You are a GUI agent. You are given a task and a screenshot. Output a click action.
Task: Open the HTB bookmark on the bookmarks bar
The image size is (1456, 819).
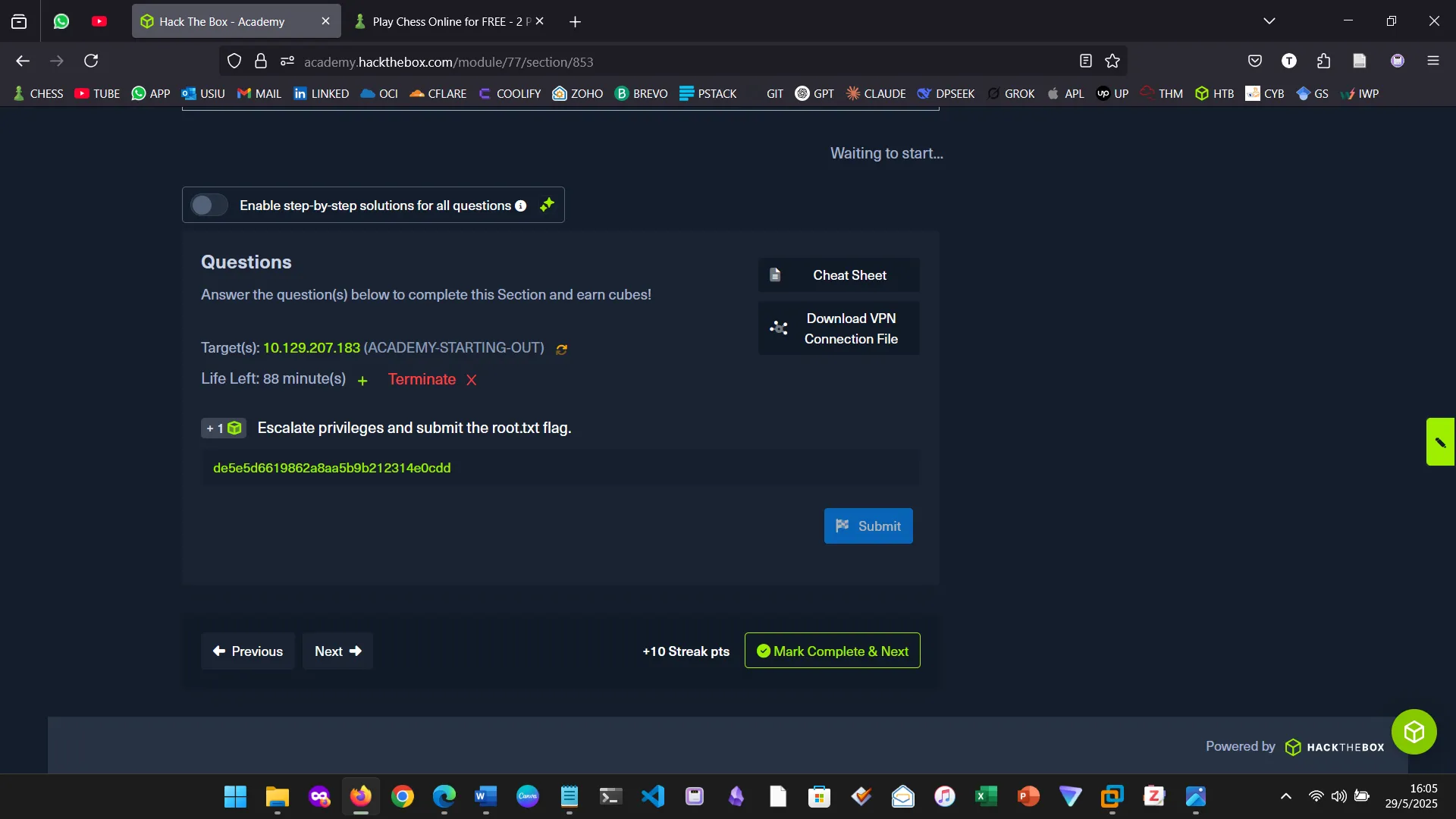click(x=1214, y=93)
